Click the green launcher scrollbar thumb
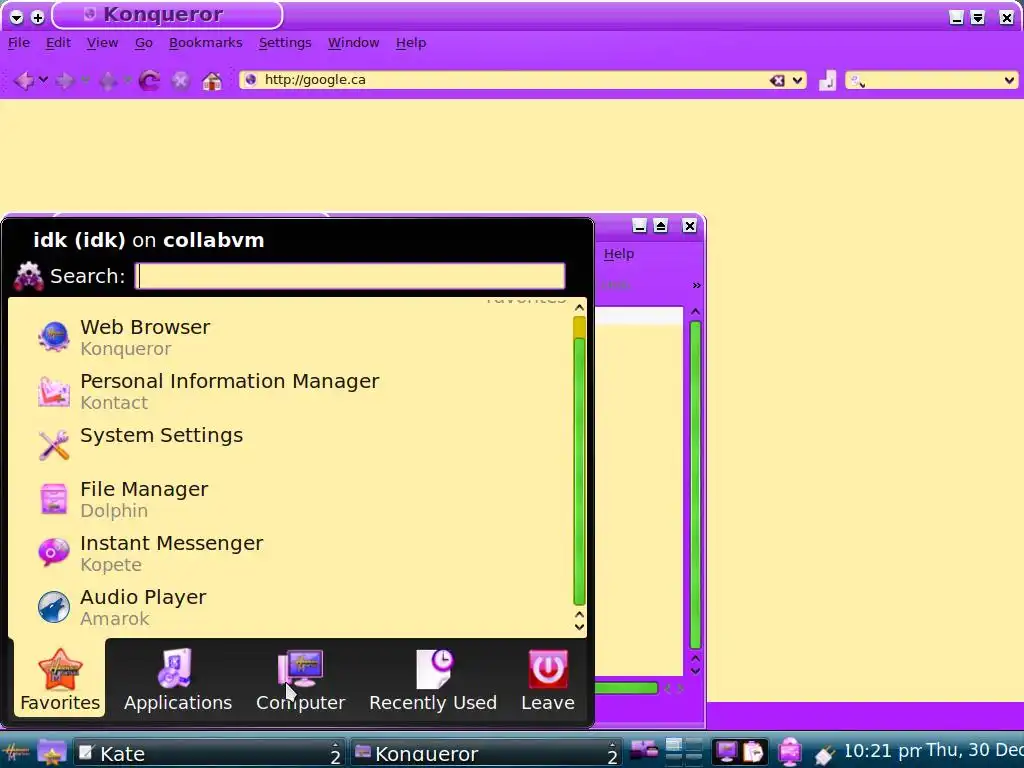1024x768 pixels. pos(579,472)
